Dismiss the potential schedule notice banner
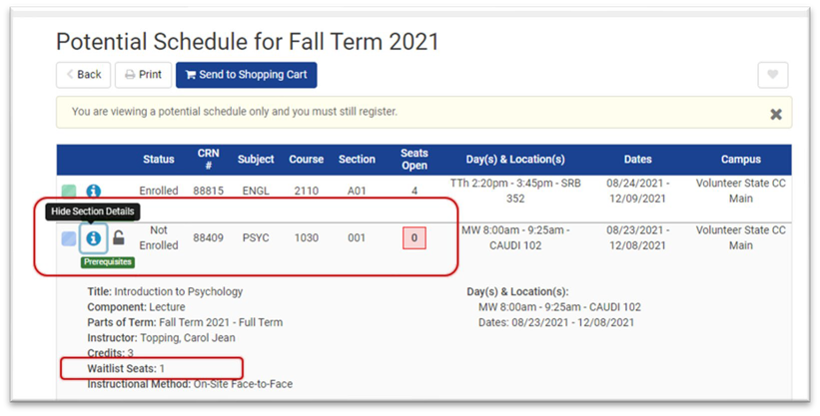The height and width of the screenshot is (416, 820). pos(775,114)
